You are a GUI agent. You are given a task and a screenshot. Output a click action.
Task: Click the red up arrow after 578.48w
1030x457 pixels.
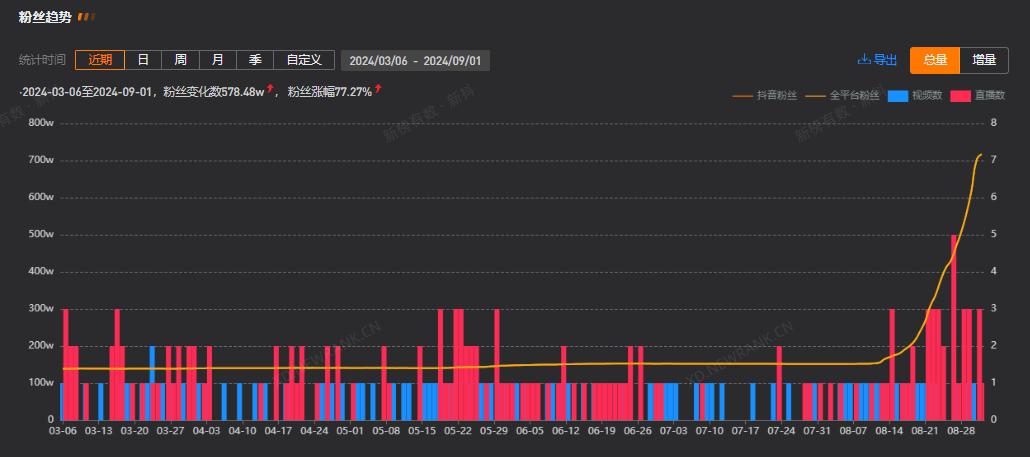[x=269, y=89]
